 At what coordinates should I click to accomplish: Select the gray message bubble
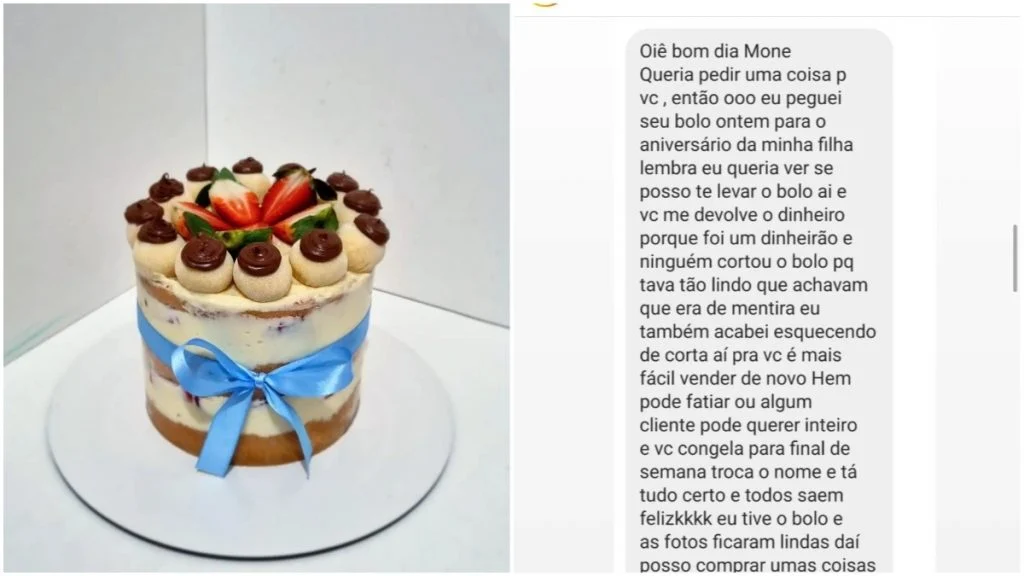coord(759,302)
